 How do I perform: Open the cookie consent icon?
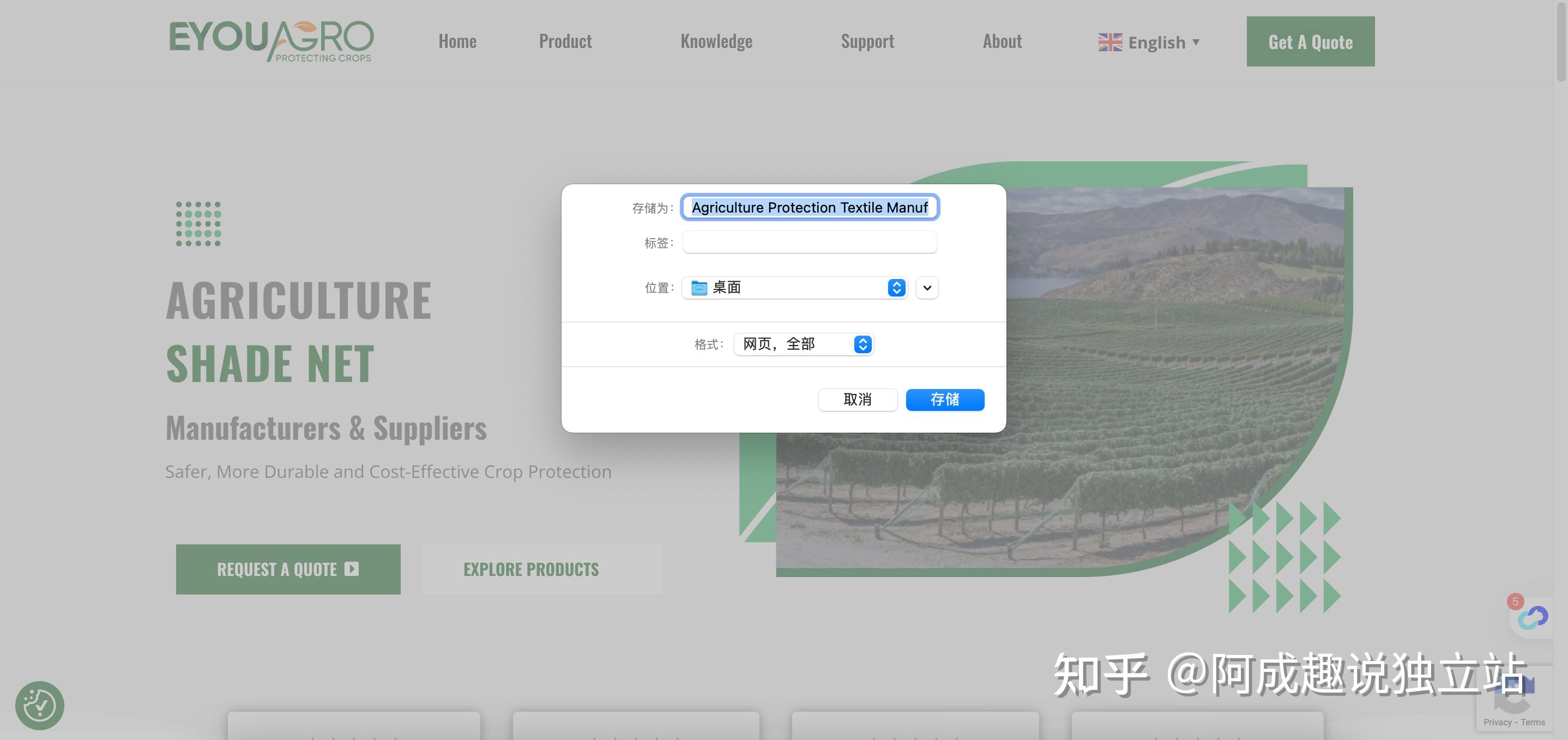coord(40,705)
